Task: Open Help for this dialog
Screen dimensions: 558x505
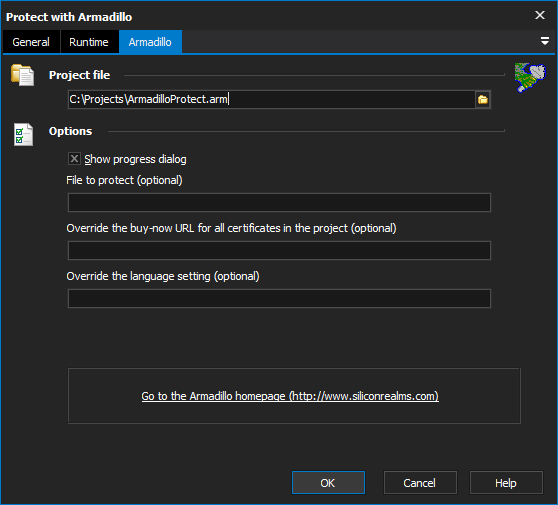Action: 506,483
